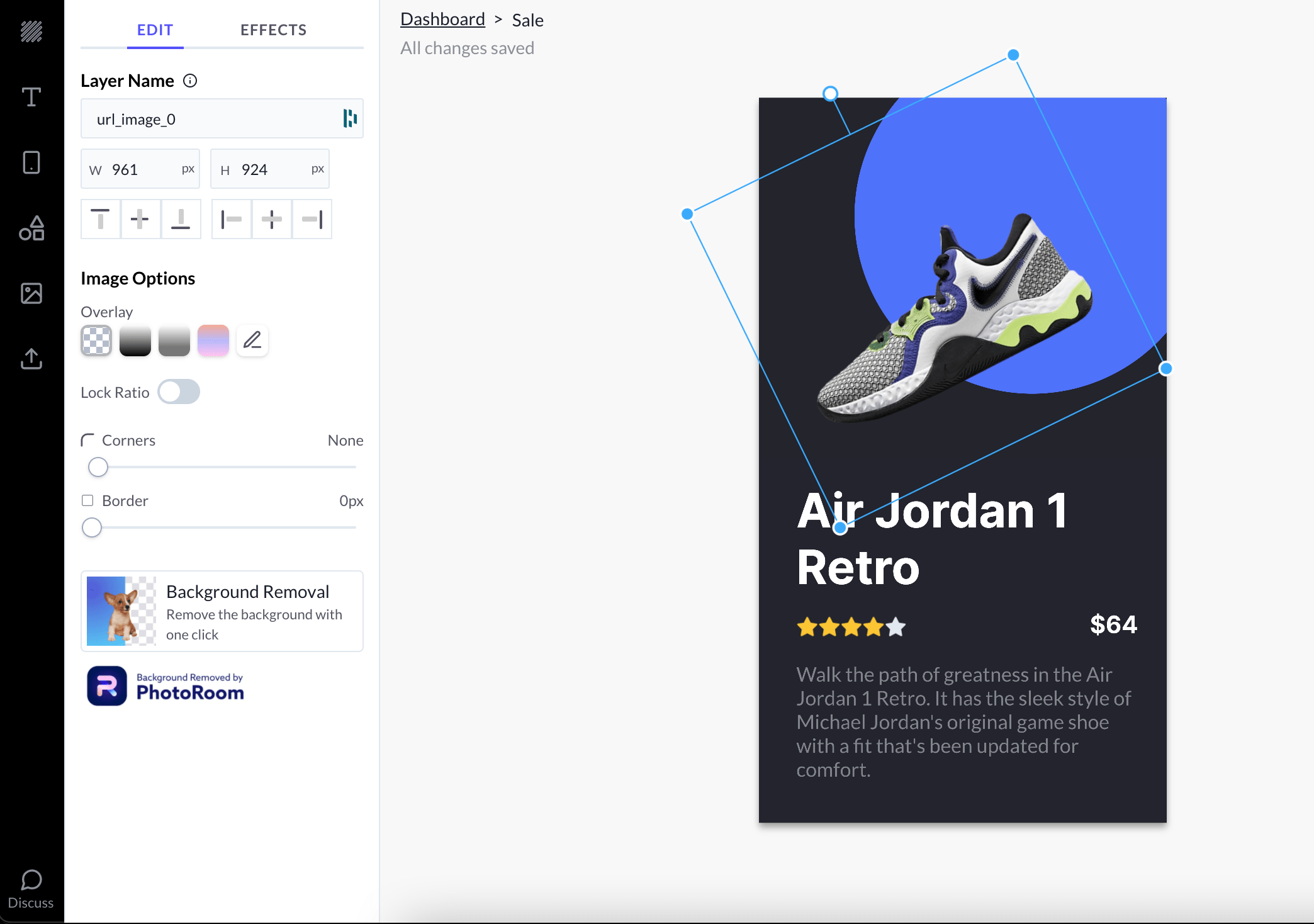Go to Dashboard breadcrumb link
Viewport: 1314px width, 924px height.
[x=442, y=20]
